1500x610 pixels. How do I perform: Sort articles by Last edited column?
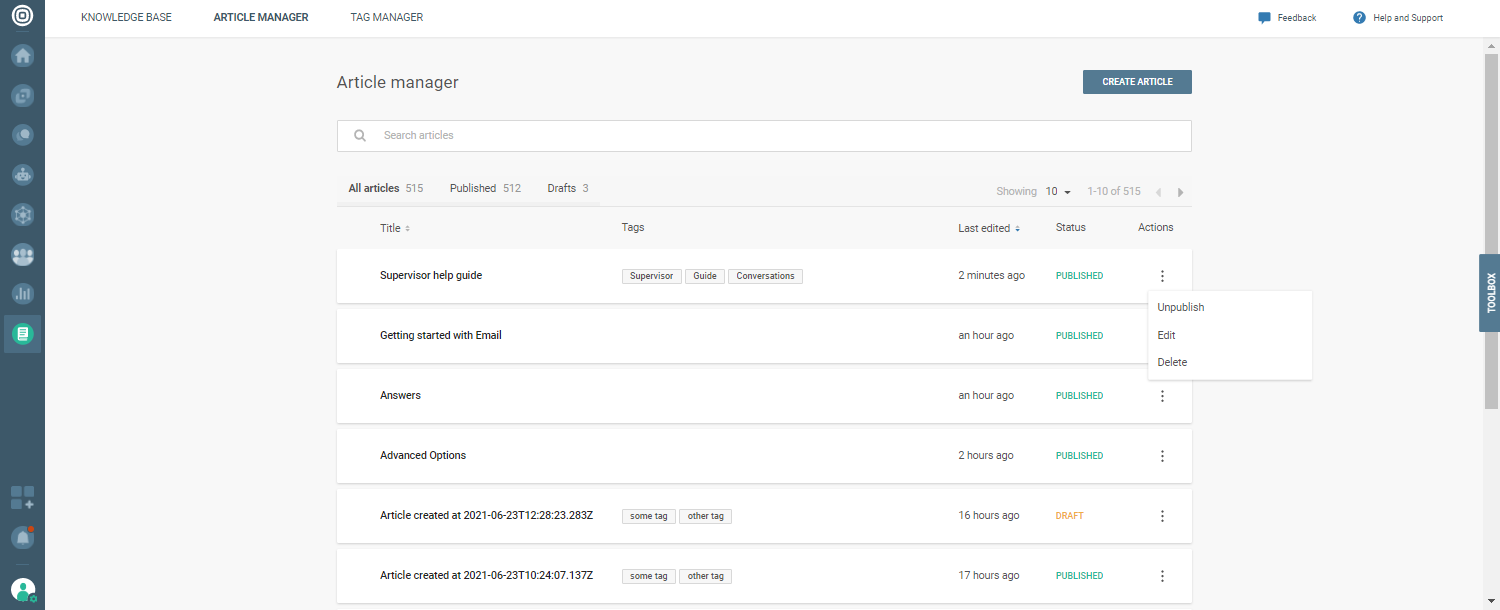click(988, 228)
